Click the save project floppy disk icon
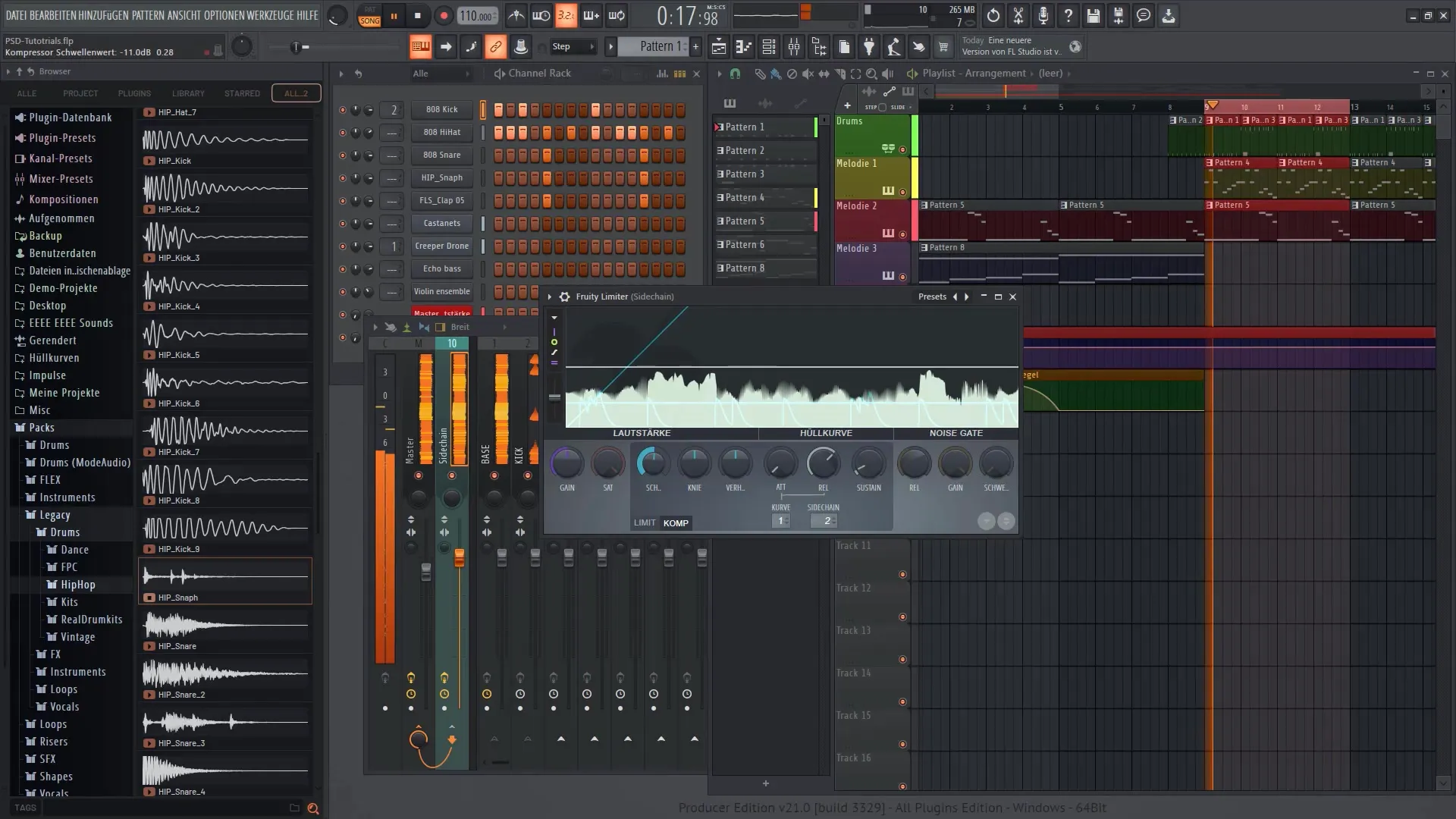 [x=1094, y=15]
